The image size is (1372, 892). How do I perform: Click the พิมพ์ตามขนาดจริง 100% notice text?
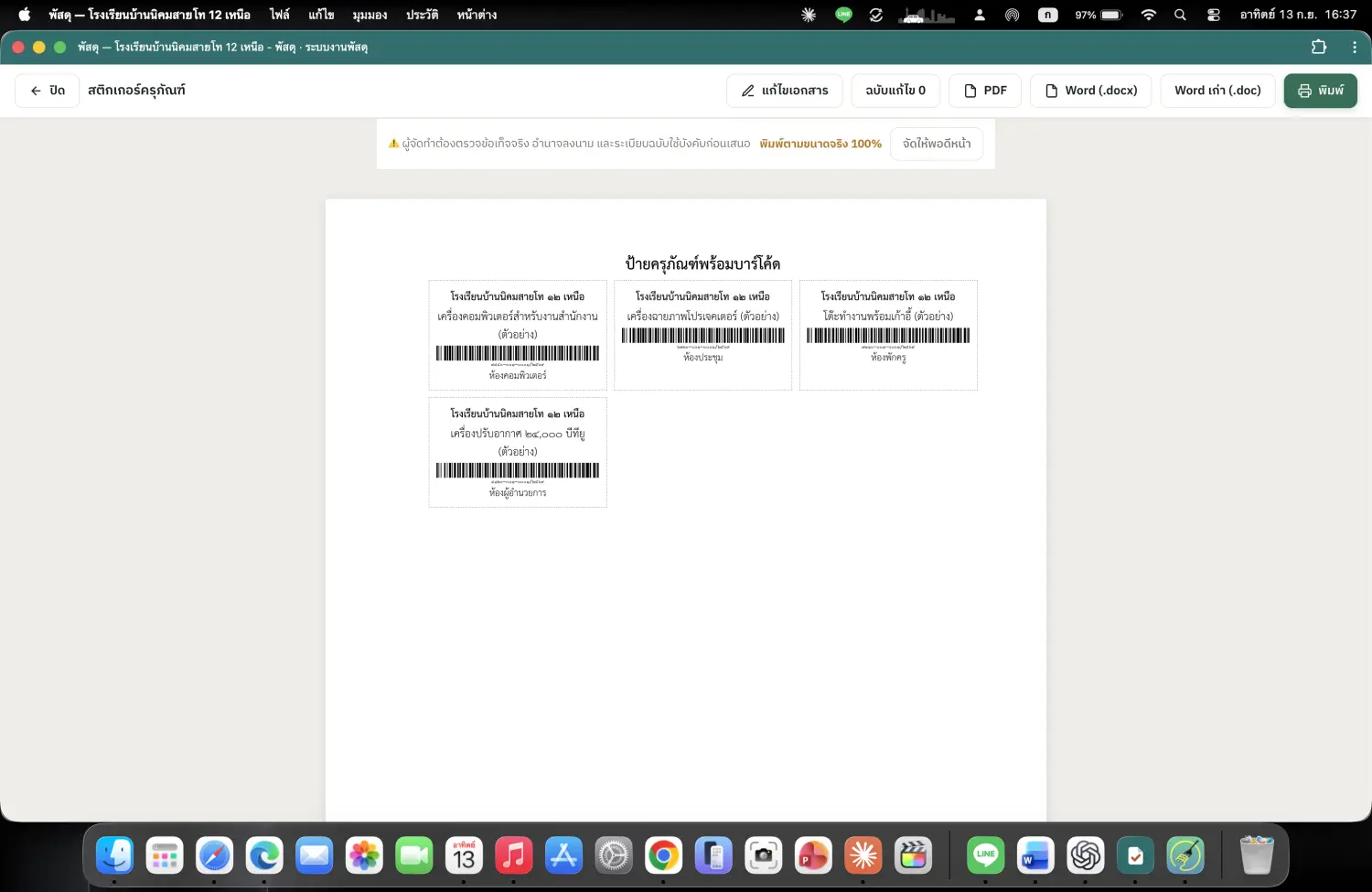[x=820, y=144]
